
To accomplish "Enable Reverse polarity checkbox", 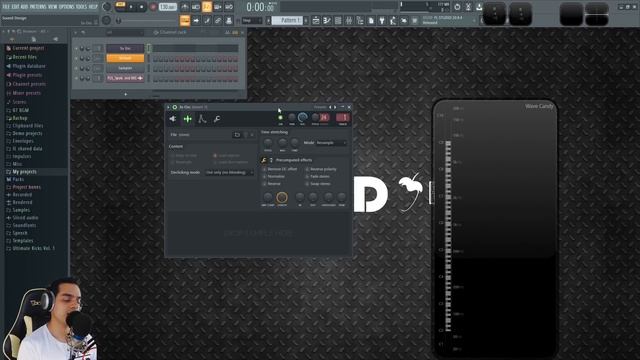I will click(x=307, y=169).
